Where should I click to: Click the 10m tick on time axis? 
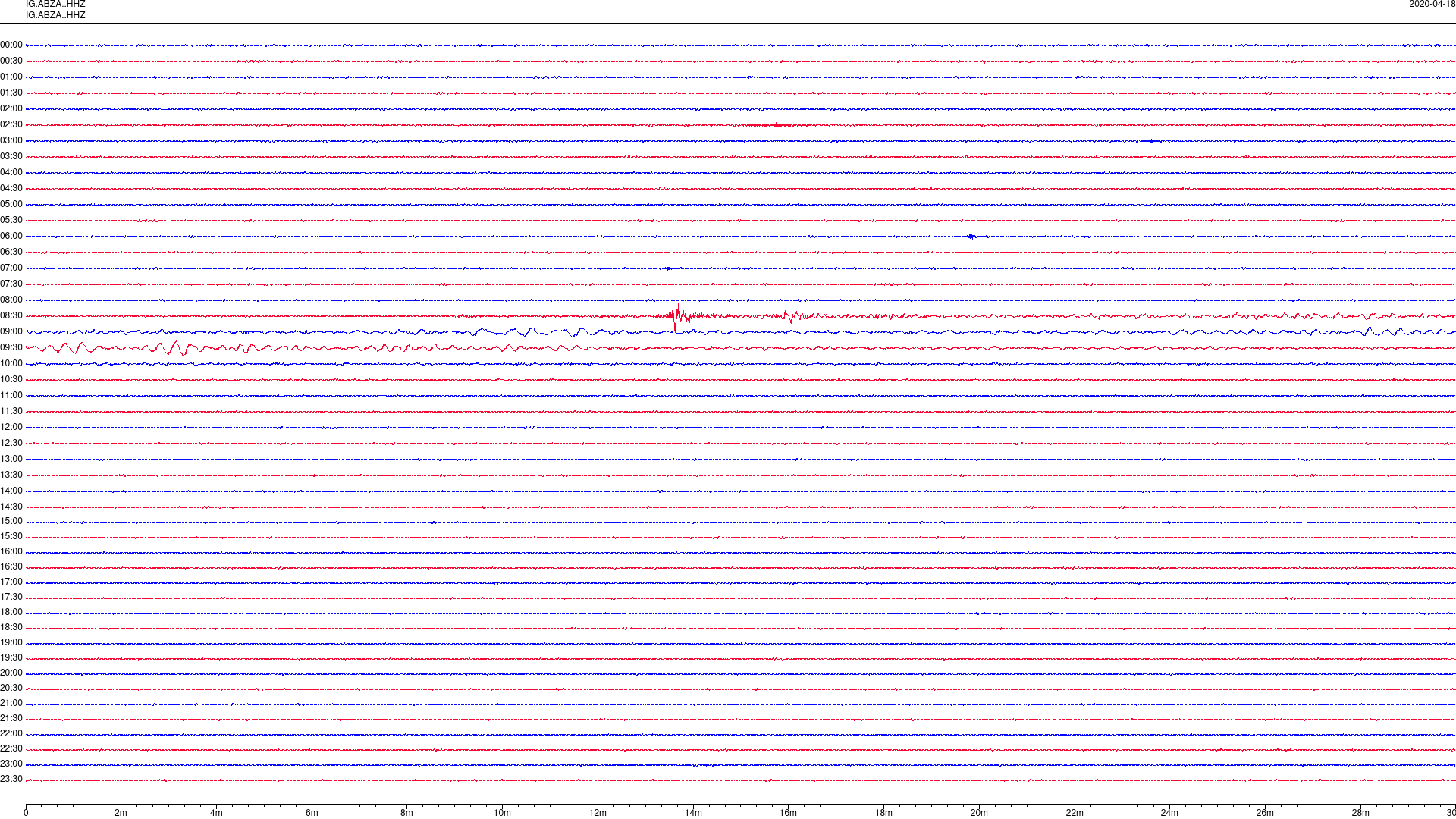(x=503, y=813)
